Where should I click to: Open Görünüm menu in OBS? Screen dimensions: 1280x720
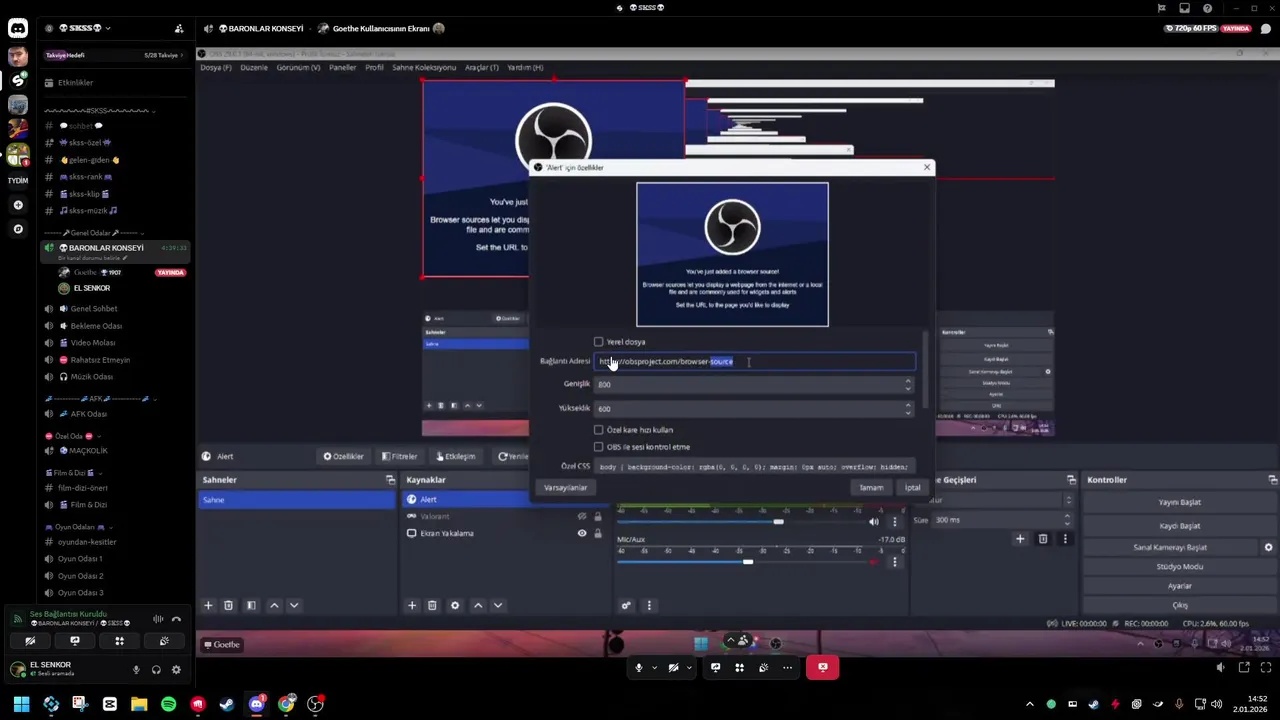pos(298,67)
